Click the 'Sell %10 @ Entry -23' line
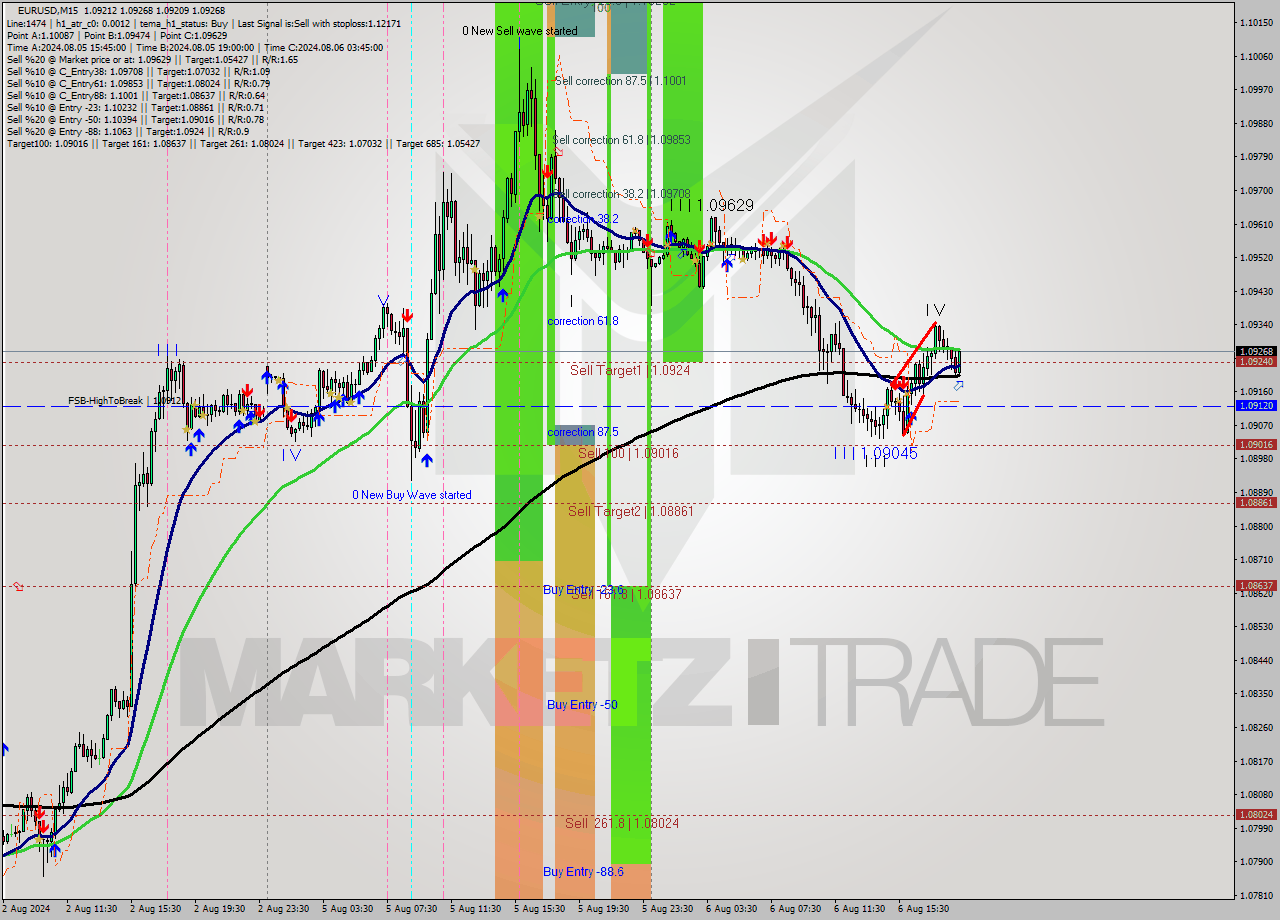 click(135, 107)
